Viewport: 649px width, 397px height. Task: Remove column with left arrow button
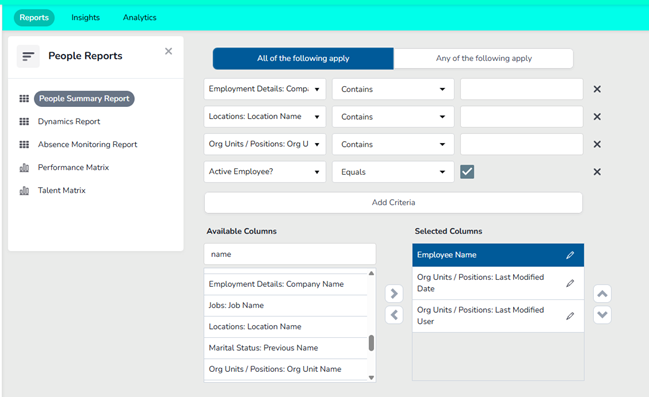pos(394,315)
